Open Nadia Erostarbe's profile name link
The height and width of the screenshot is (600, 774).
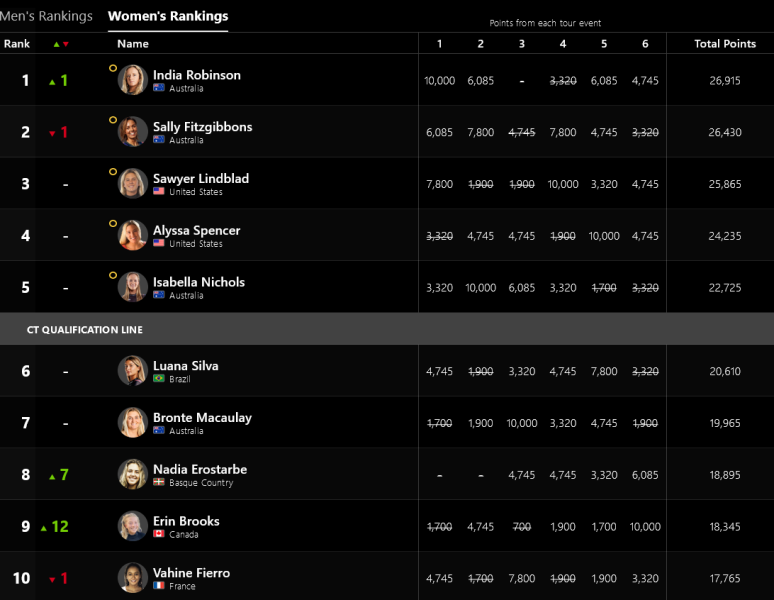point(200,469)
